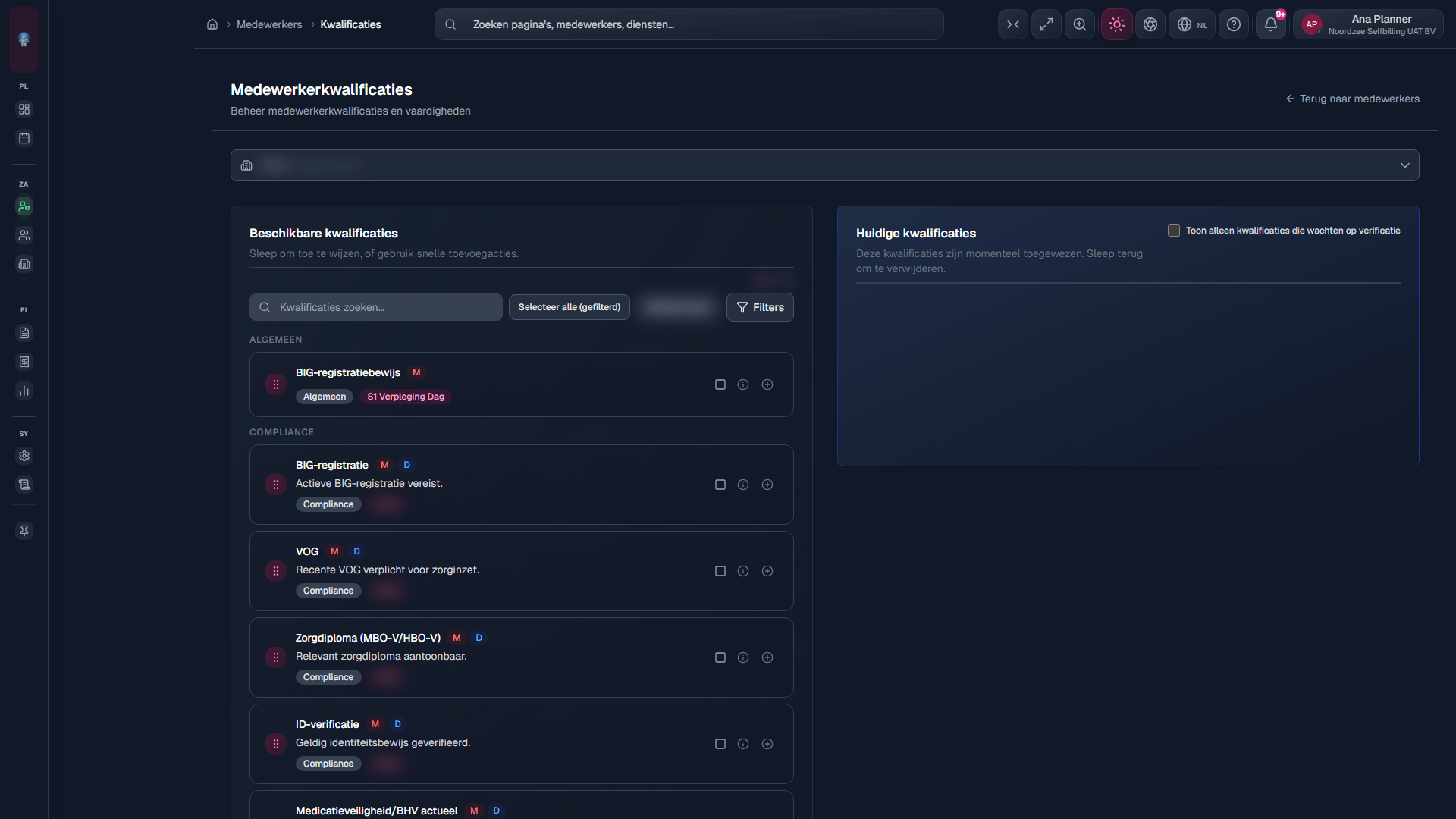Viewport: 1456px width, 819px height.
Task: Open the calendar planning icon in sidebar
Action: coord(24,138)
